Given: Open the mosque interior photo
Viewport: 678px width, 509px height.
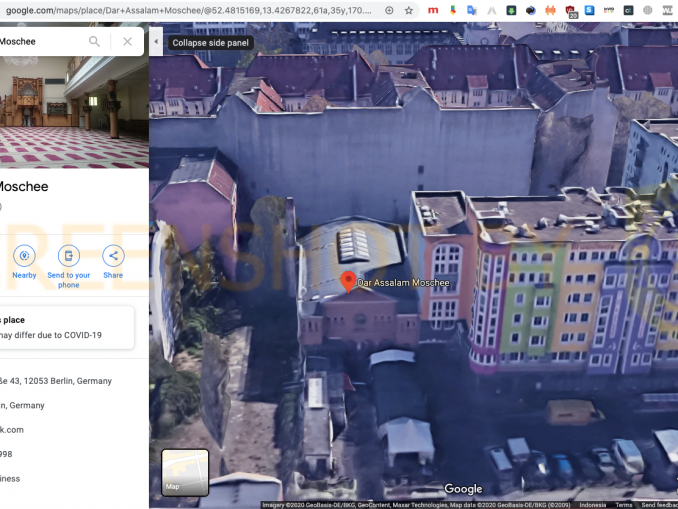Looking at the screenshot, I should [74, 112].
